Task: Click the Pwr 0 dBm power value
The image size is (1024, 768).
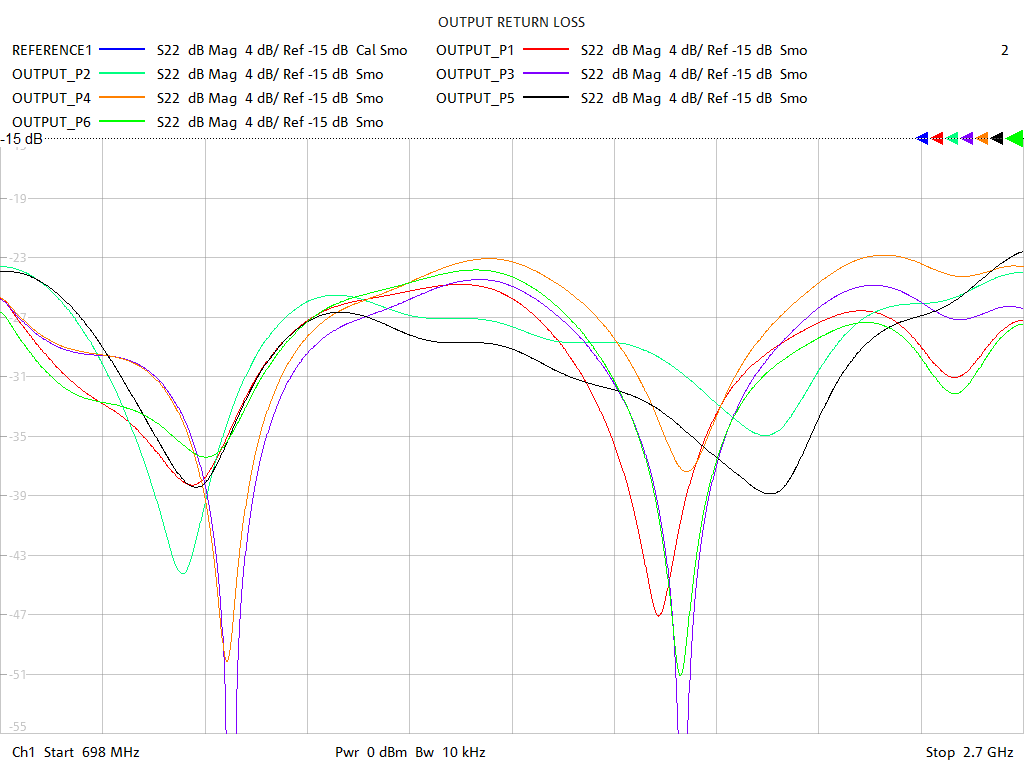Action: 371,752
